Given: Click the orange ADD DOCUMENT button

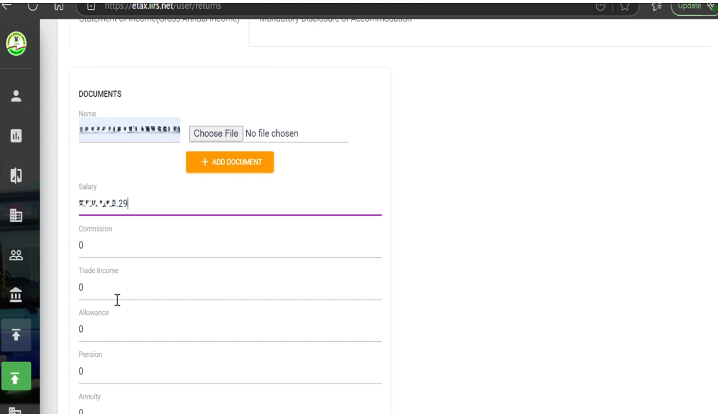Looking at the screenshot, I should (229, 162).
